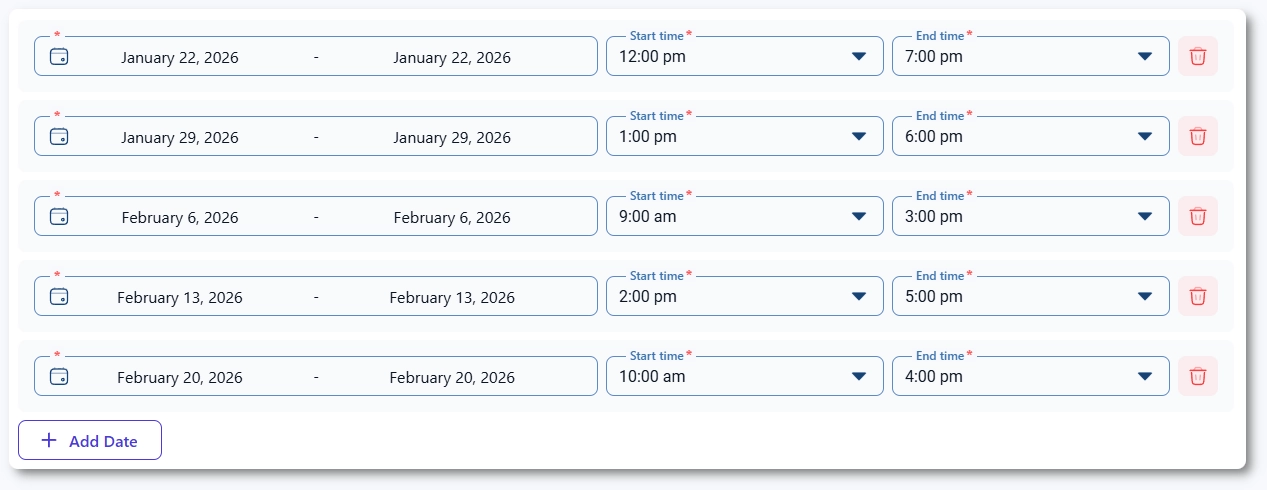This screenshot has height=490, width=1267.
Task: Open the 2:00 pm start time selector
Action: (744, 297)
